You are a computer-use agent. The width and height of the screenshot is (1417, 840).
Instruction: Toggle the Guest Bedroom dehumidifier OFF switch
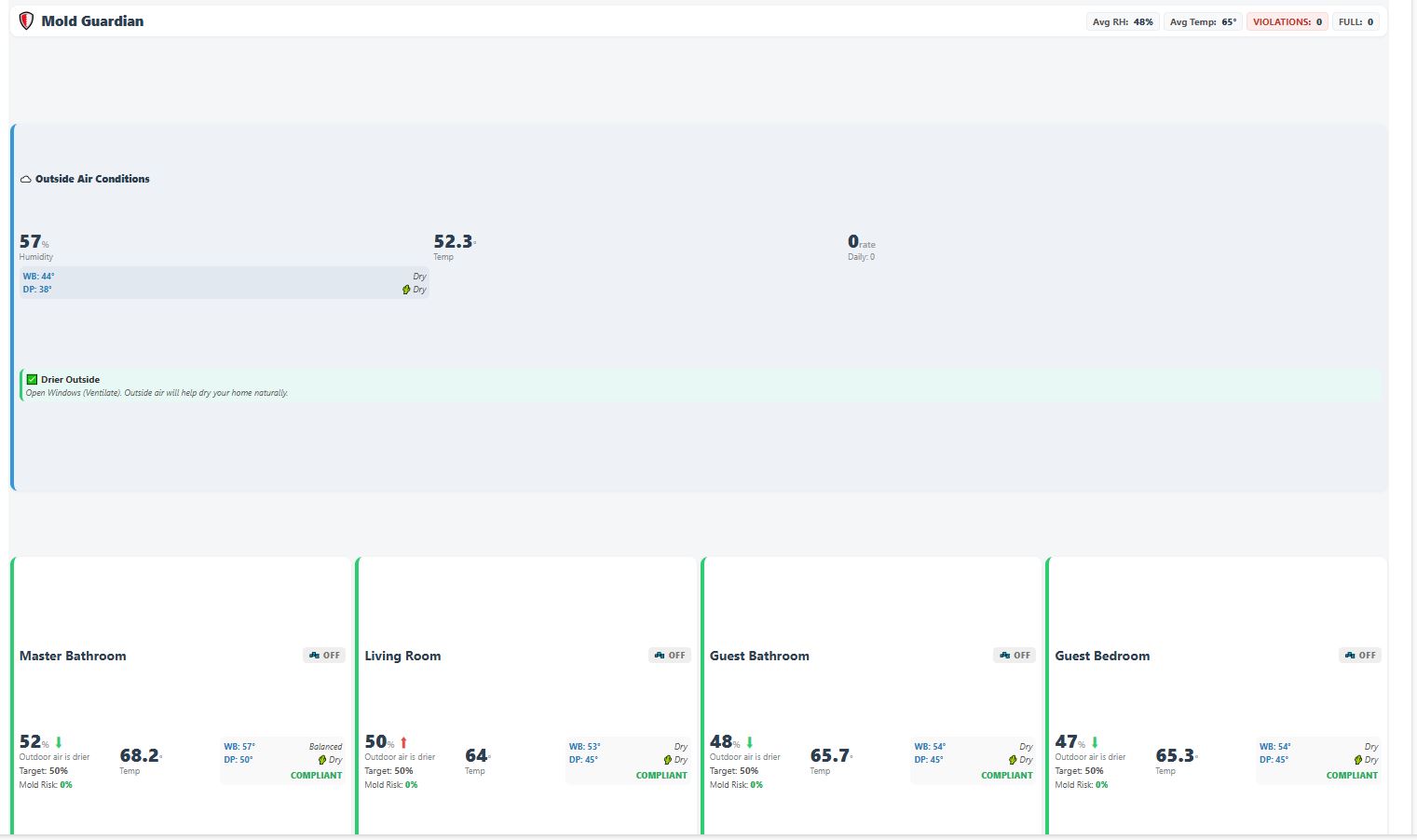click(1360, 656)
